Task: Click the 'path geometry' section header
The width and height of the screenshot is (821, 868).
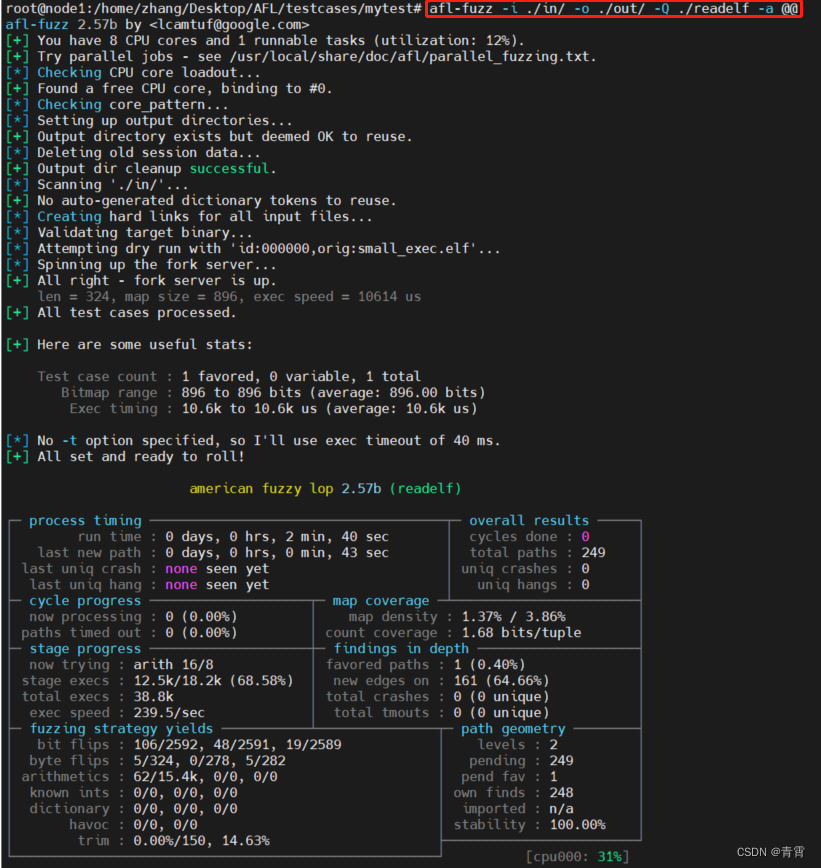Action: (513, 728)
